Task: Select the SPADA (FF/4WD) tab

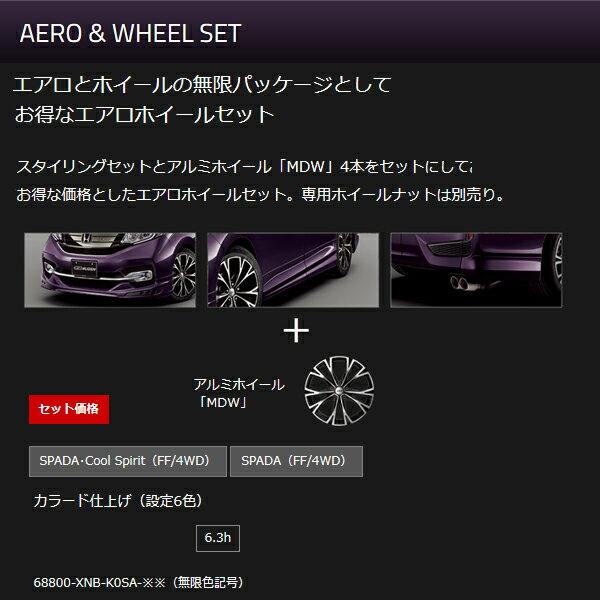Action: point(297,461)
